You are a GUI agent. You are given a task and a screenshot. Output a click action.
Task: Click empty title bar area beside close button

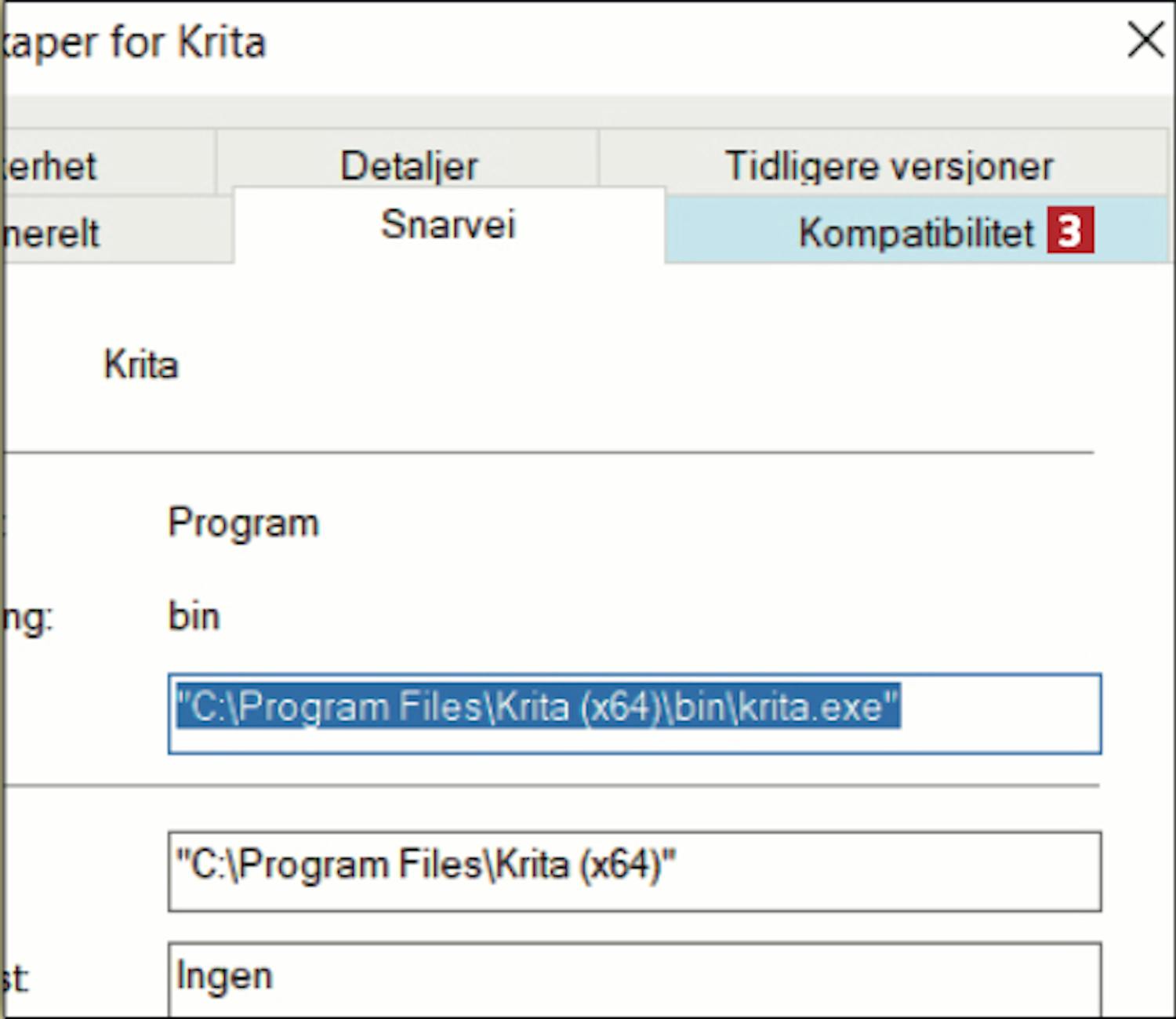[x=706, y=42]
